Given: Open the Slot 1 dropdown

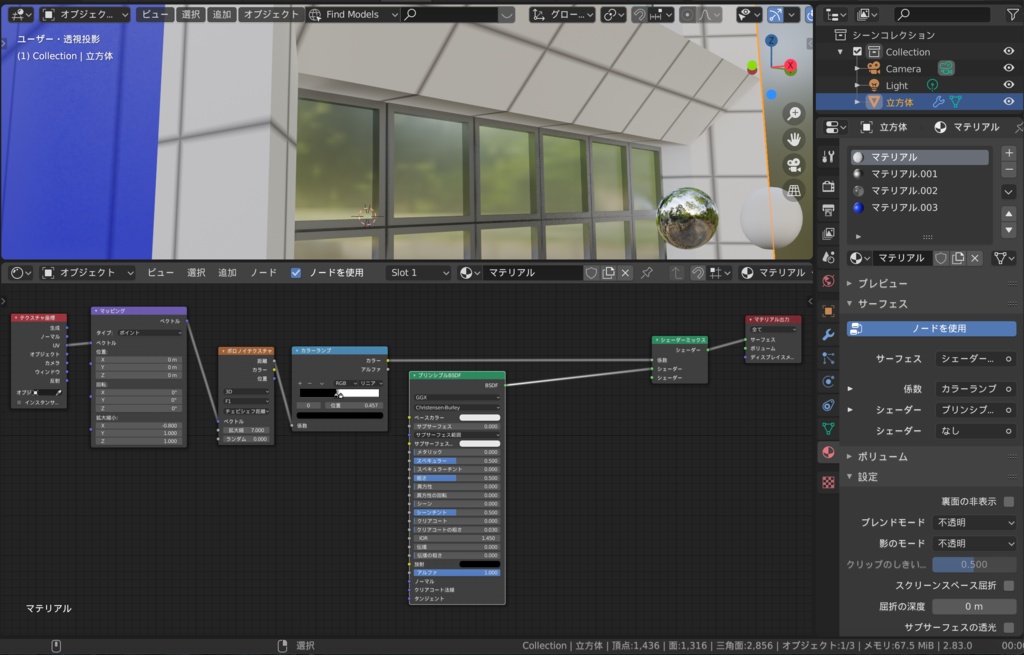Looking at the screenshot, I should pyautogui.click(x=418, y=273).
